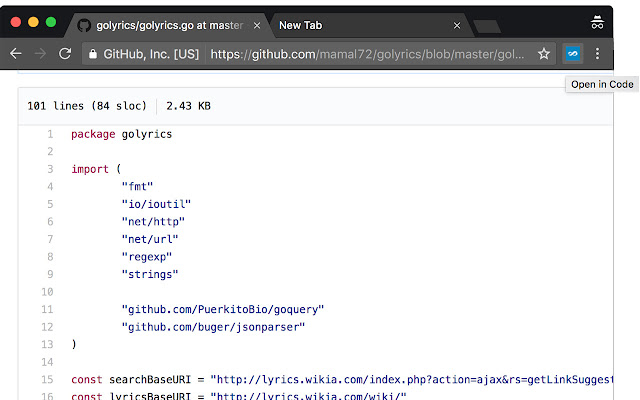Click the red close window button
The width and height of the screenshot is (640, 400).
pyautogui.click(x=16, y=22)
